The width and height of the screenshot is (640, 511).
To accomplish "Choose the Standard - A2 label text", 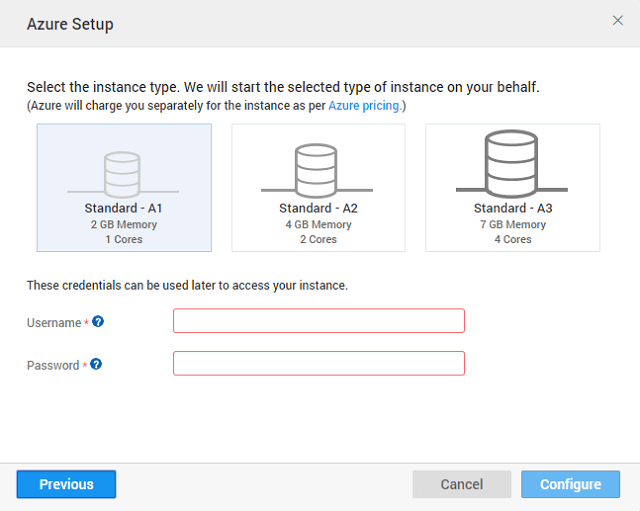I will pyautogui.click(x=318, y=208).
